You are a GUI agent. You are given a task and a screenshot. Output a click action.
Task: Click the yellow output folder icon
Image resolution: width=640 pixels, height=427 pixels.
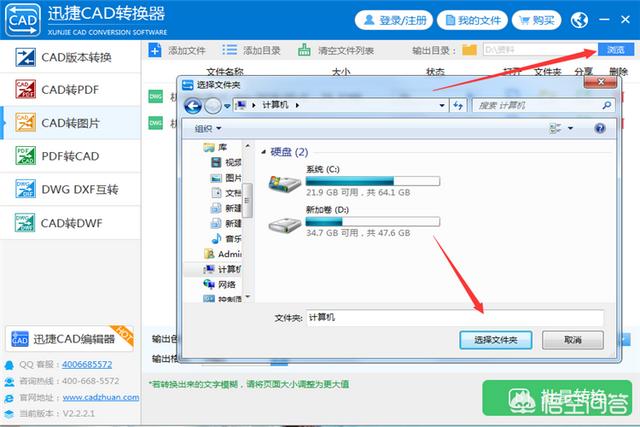469,50
